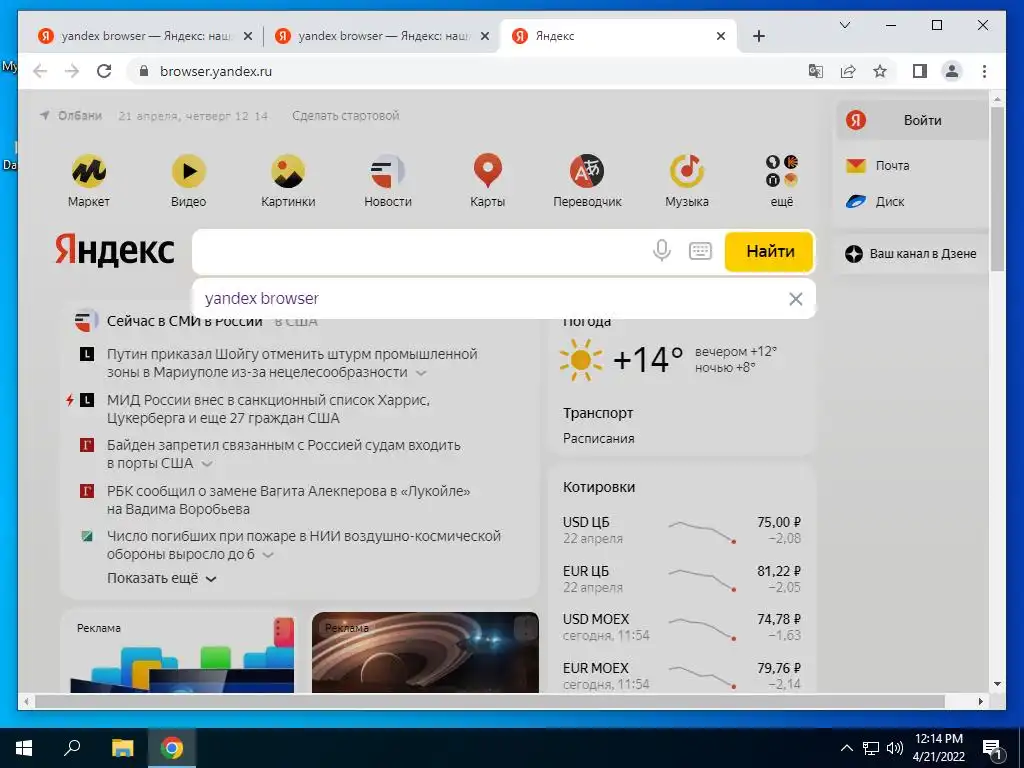The width and height of the screenshot is (1024, 768).
Task: Open the МИД России санкционный список story
Action: point(268,409)
